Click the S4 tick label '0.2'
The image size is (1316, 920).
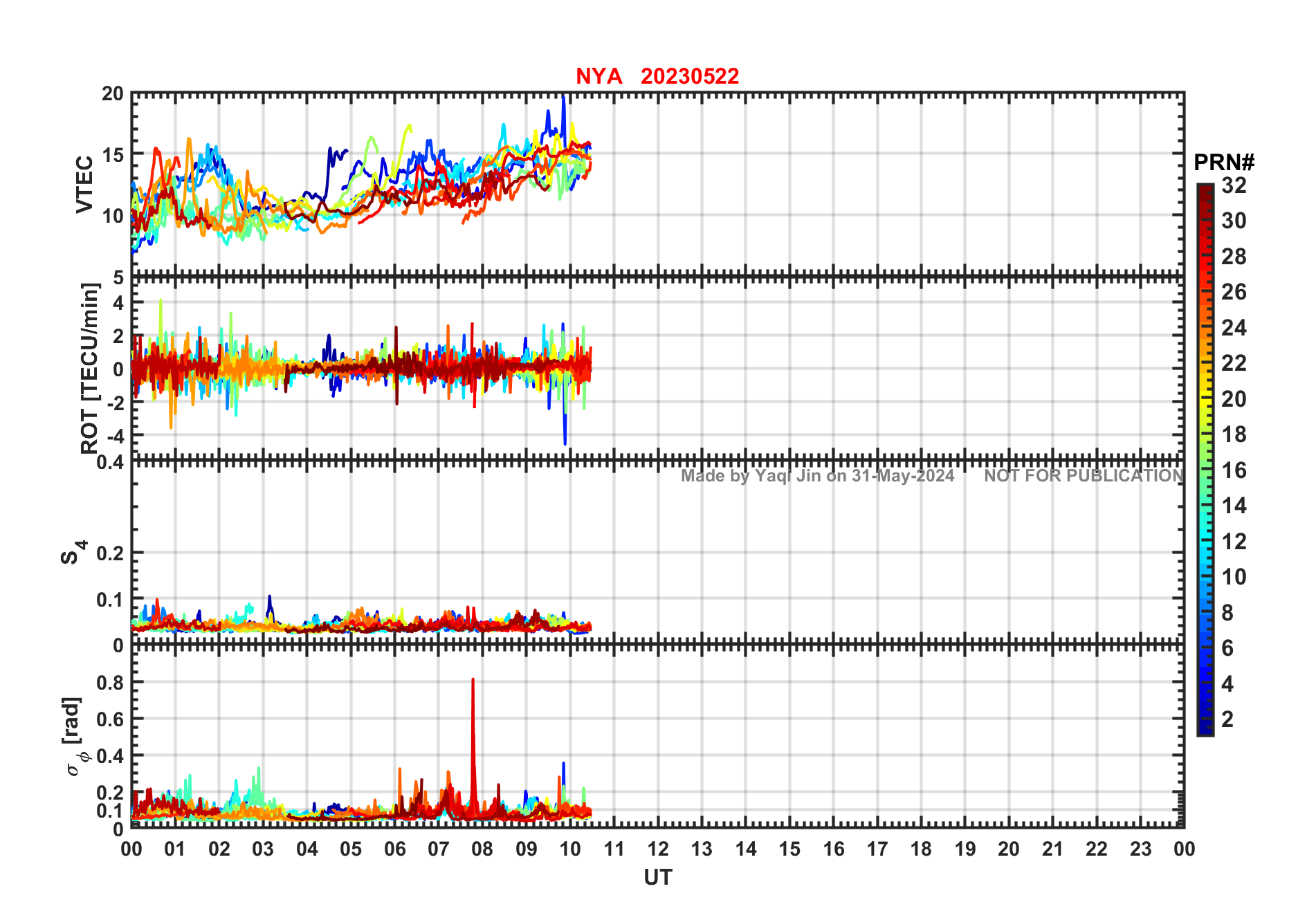tap(110, 553)
